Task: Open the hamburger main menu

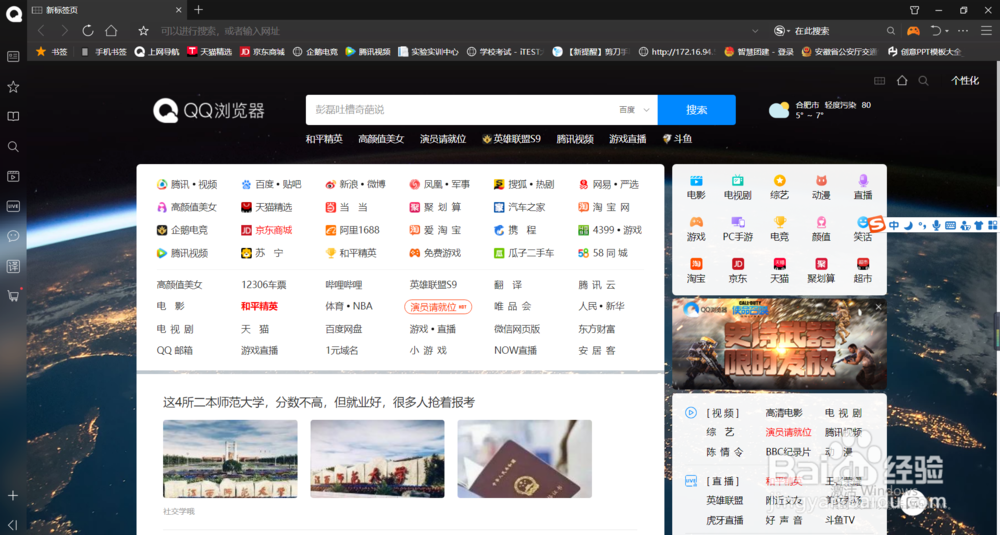Action: click(987, 31)
